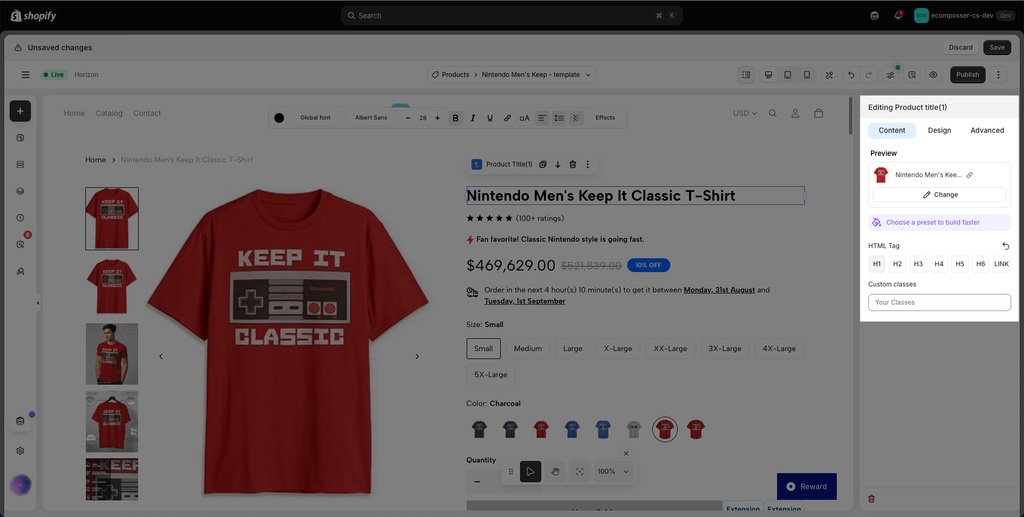Open the 100% zoom level dropdown
The image size is (1024, 517).
point(613,471)
